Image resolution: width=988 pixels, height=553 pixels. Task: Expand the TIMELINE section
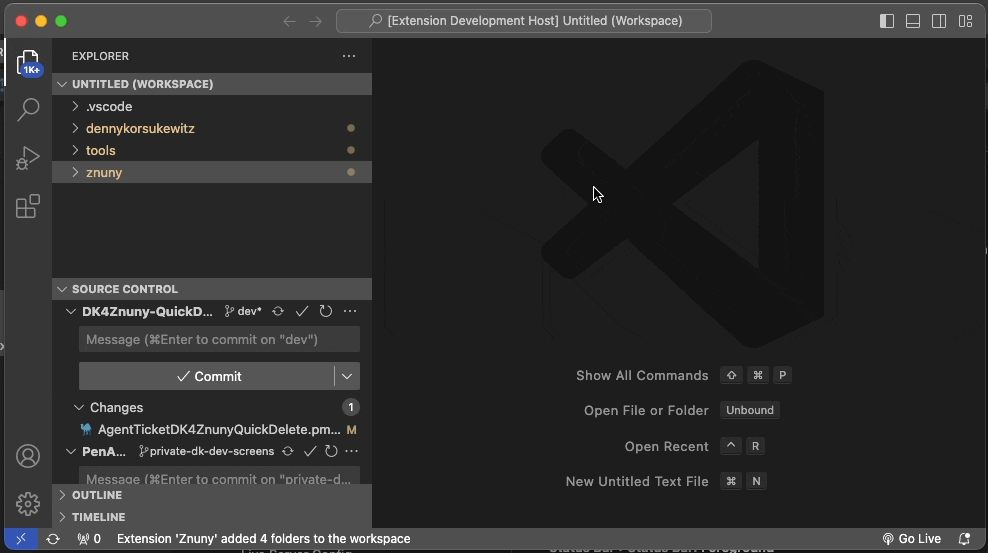coord(212,517)
